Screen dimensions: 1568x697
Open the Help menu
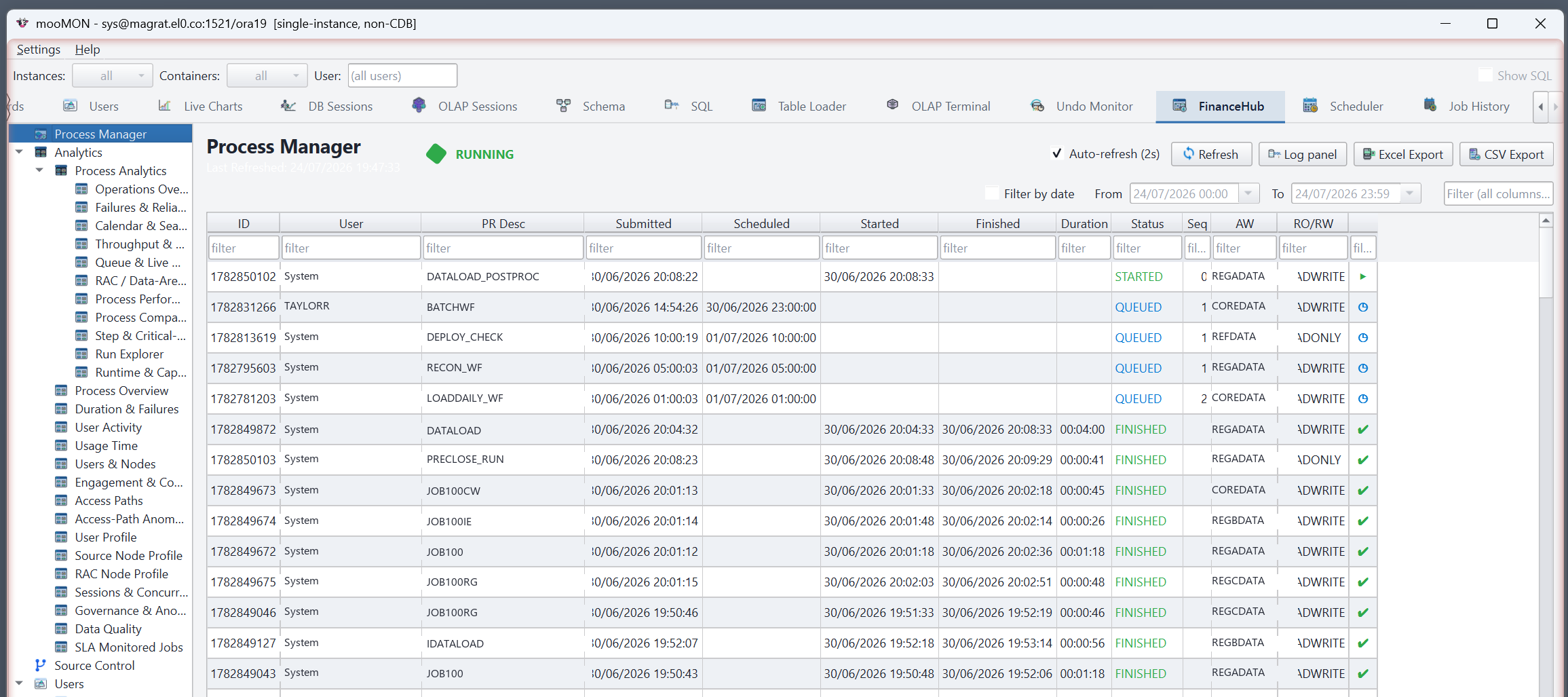[88, 50]
